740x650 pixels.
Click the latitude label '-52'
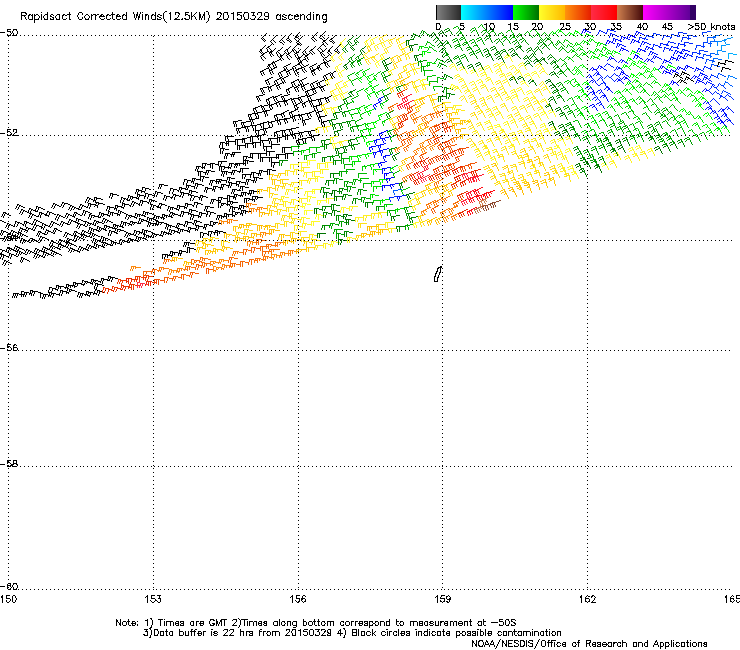(9, 133)
